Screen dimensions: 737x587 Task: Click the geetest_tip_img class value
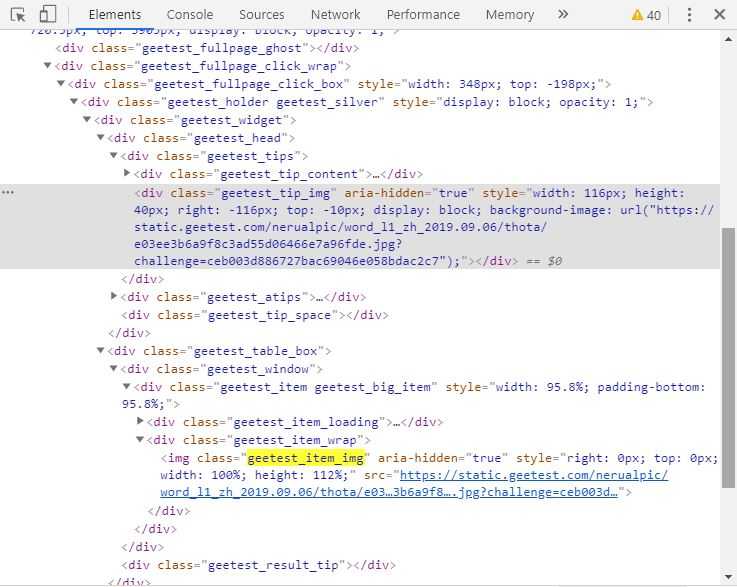pyautogui.click(x=278, y=193)
